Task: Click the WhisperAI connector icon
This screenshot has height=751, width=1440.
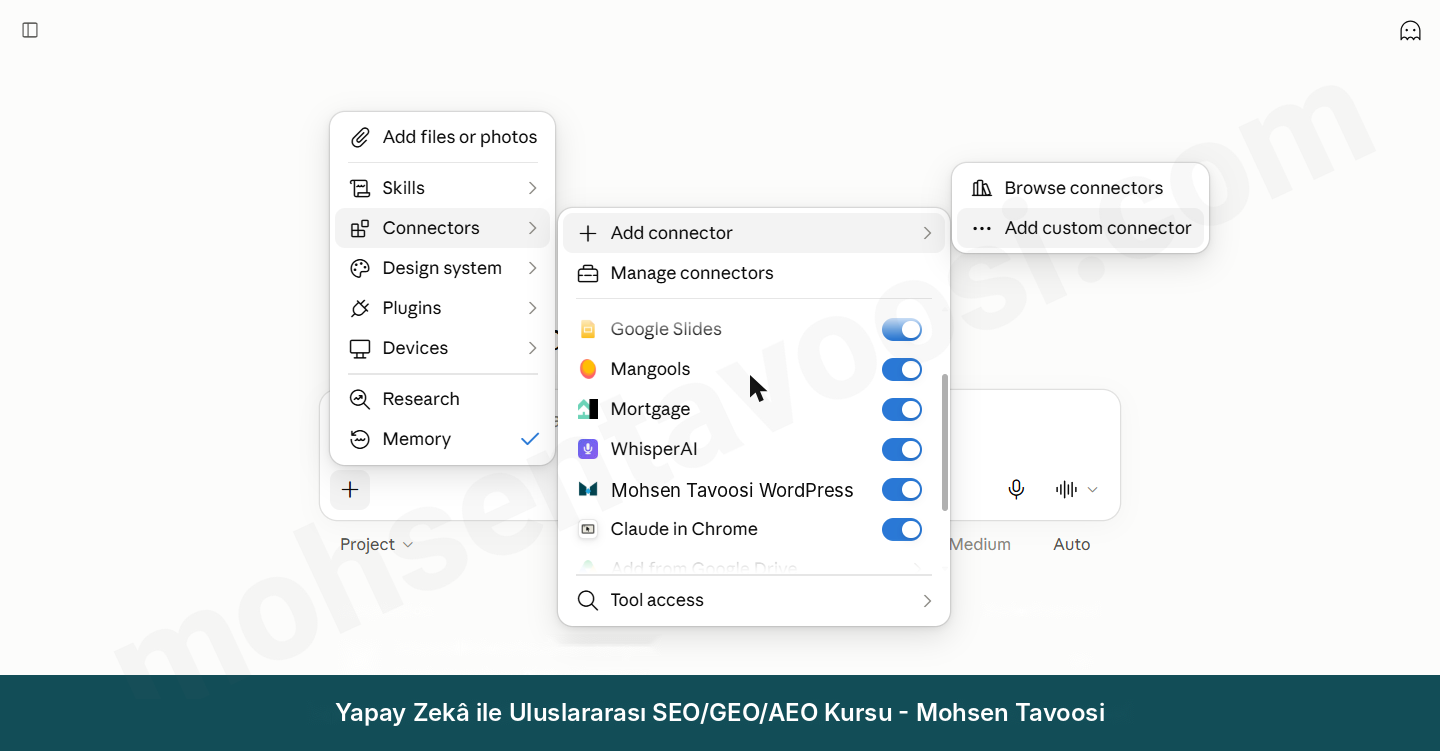Action: click(x=588, y=449)
